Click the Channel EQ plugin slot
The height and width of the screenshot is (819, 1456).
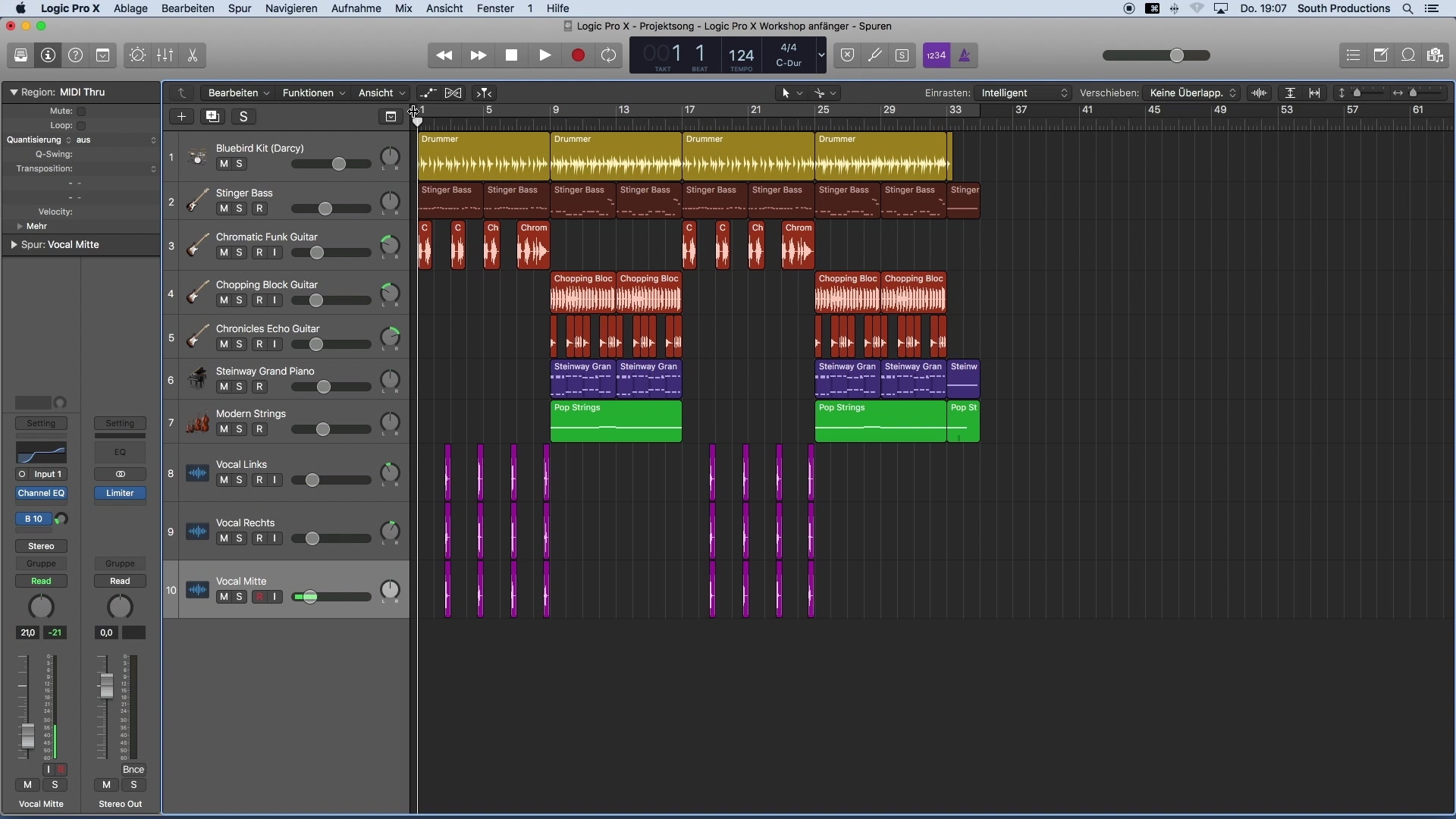pos(42,494)
